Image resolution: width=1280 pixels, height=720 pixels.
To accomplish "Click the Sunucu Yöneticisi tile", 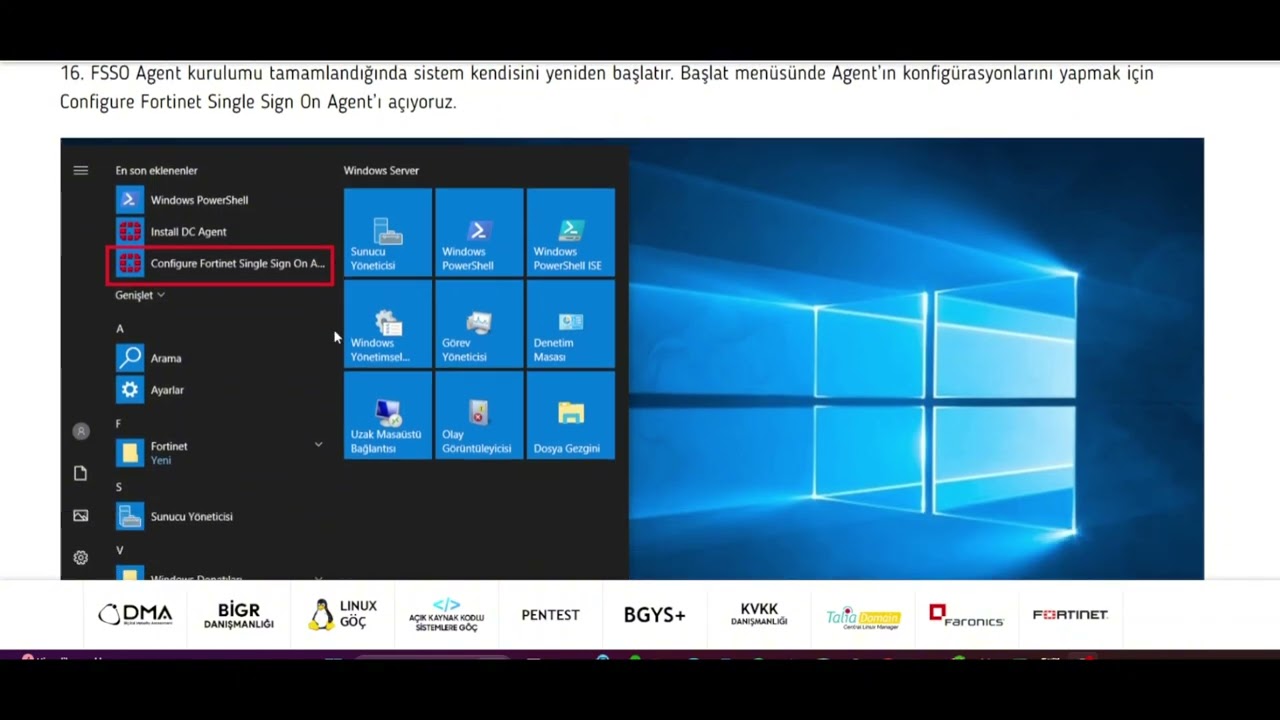I will 388,232.
